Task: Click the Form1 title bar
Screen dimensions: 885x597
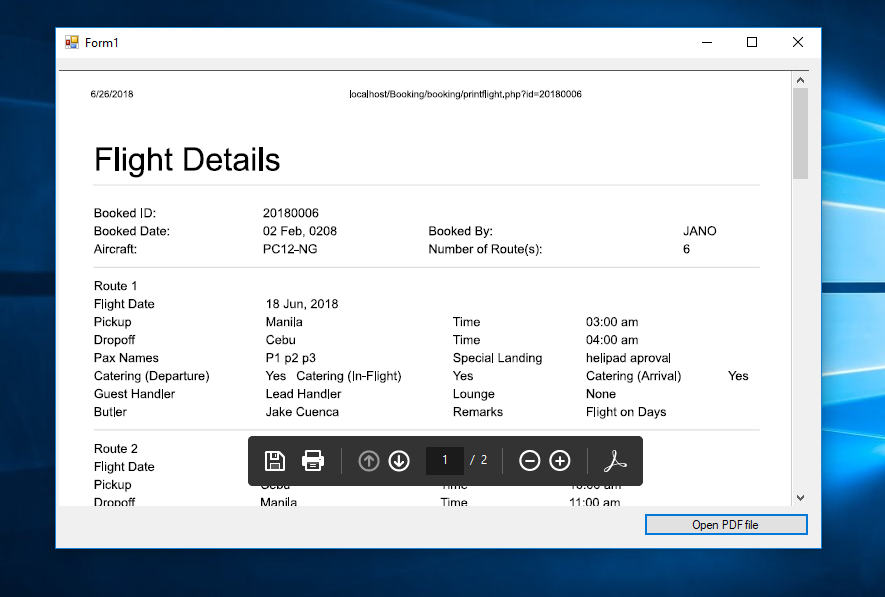Action: pyautogui.click(x=400, y=42)
